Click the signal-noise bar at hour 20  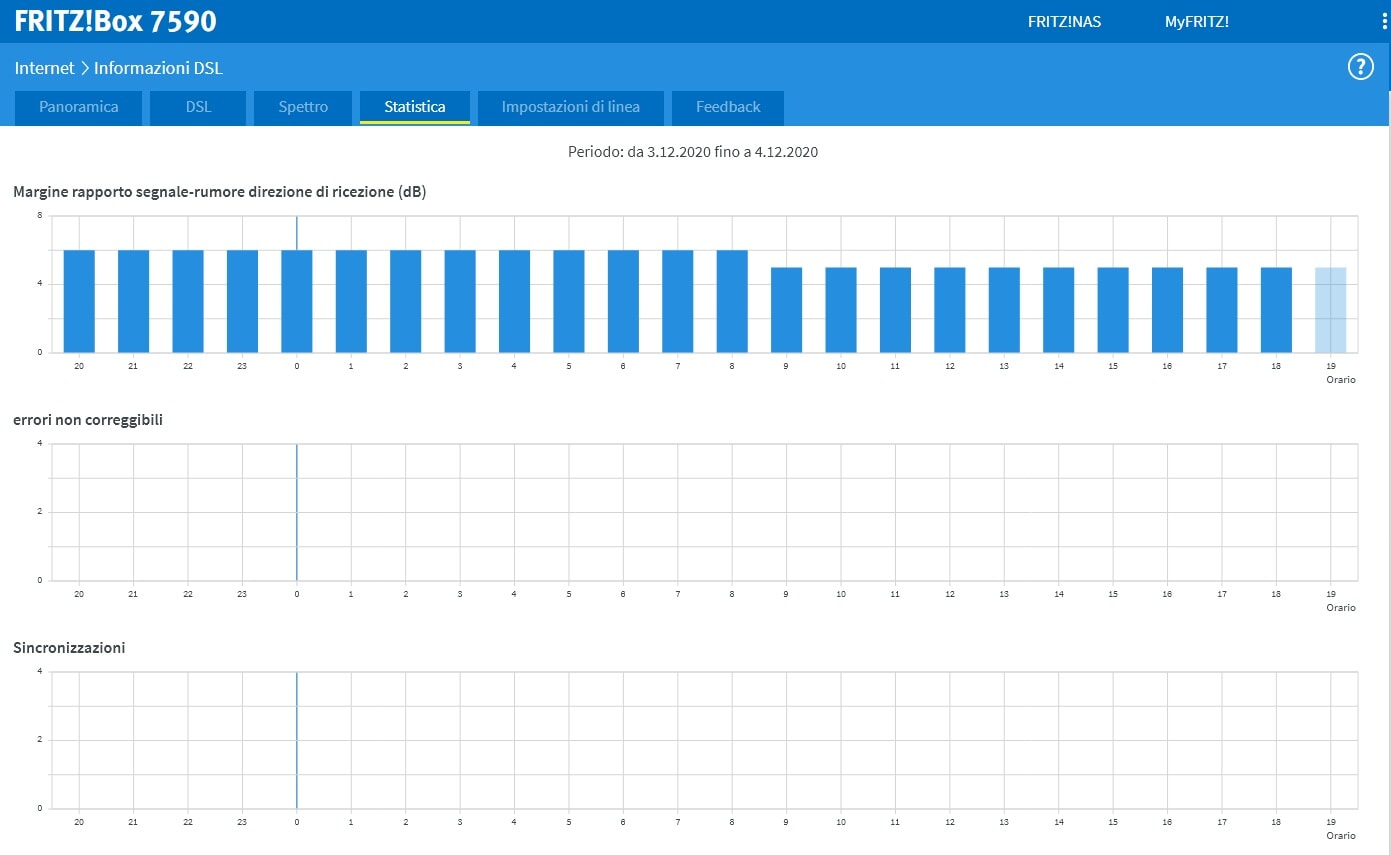(79, 301)
